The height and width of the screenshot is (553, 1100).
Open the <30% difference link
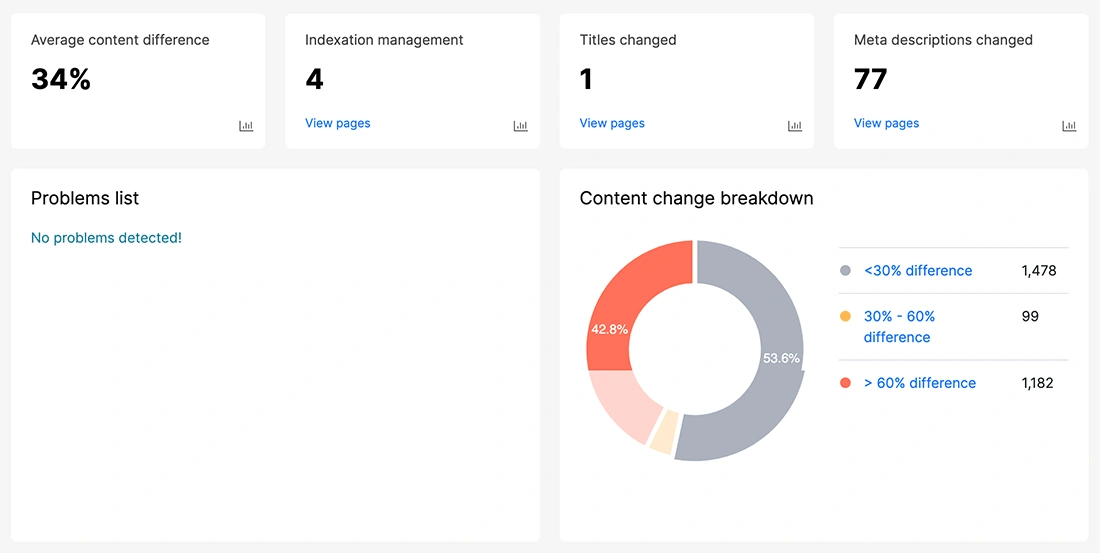click(x=917, y=271)
